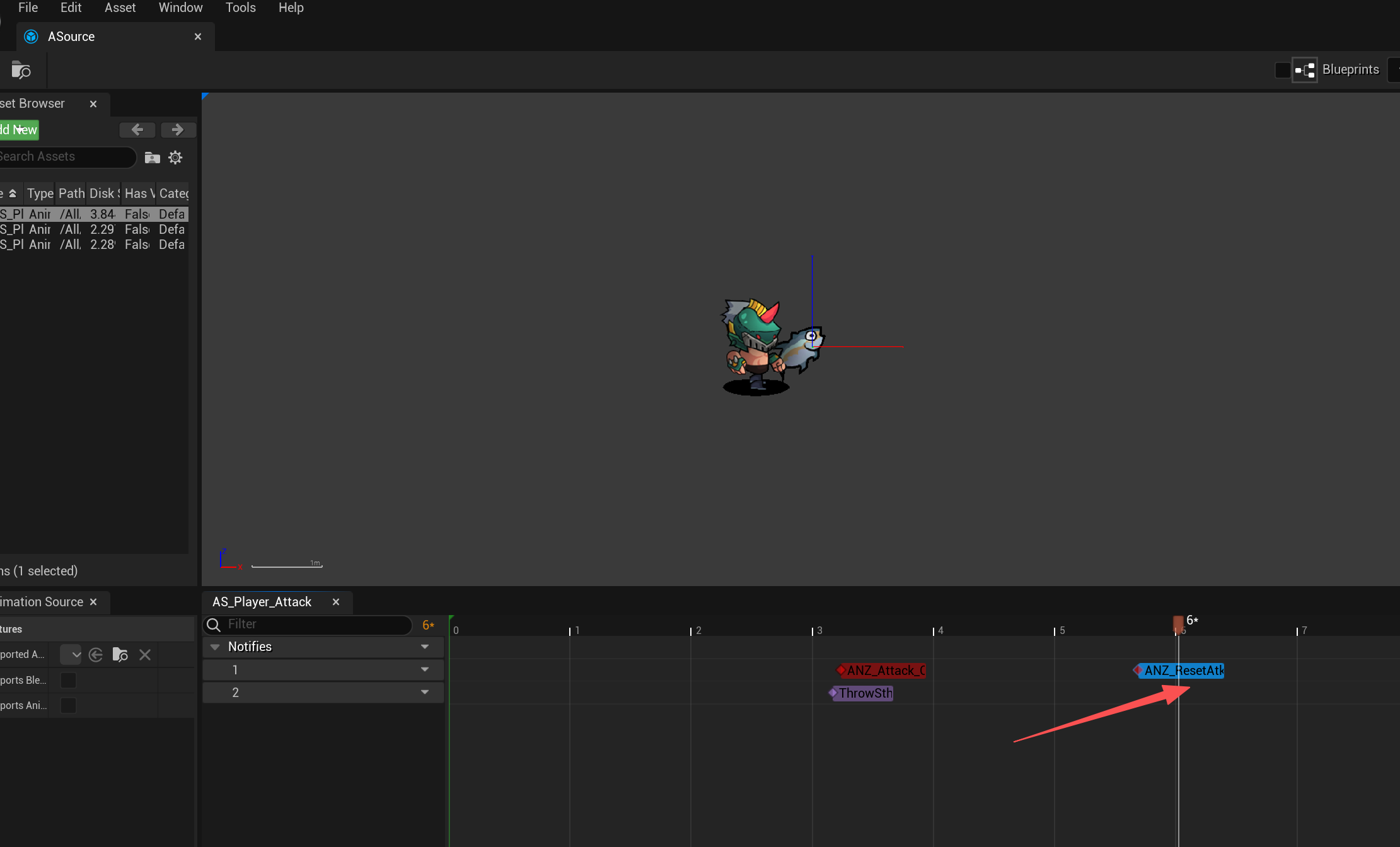
Task: Select the ANZ_ResetAtk notify state
Action: click(x=1179, y=671)
